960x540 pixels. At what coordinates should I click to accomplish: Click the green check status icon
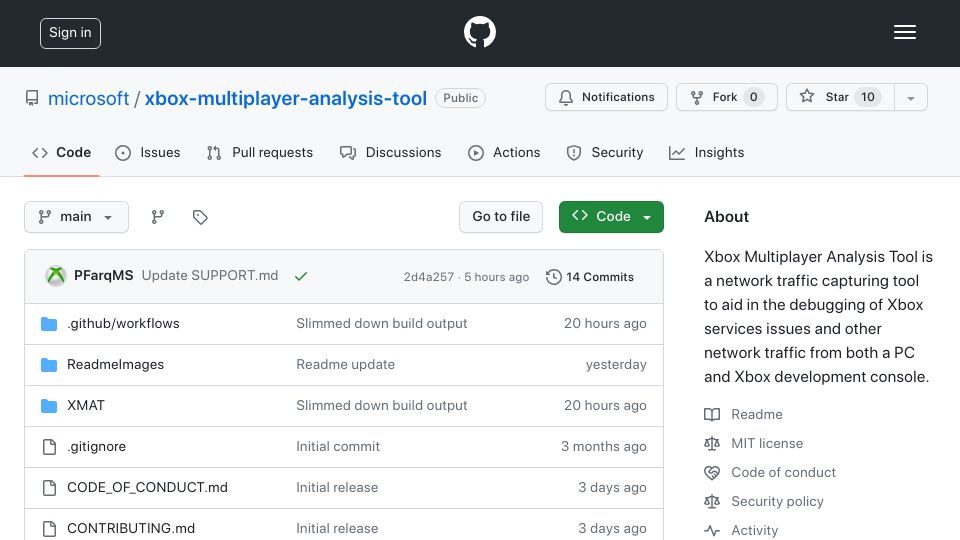(x=301, y=276)
